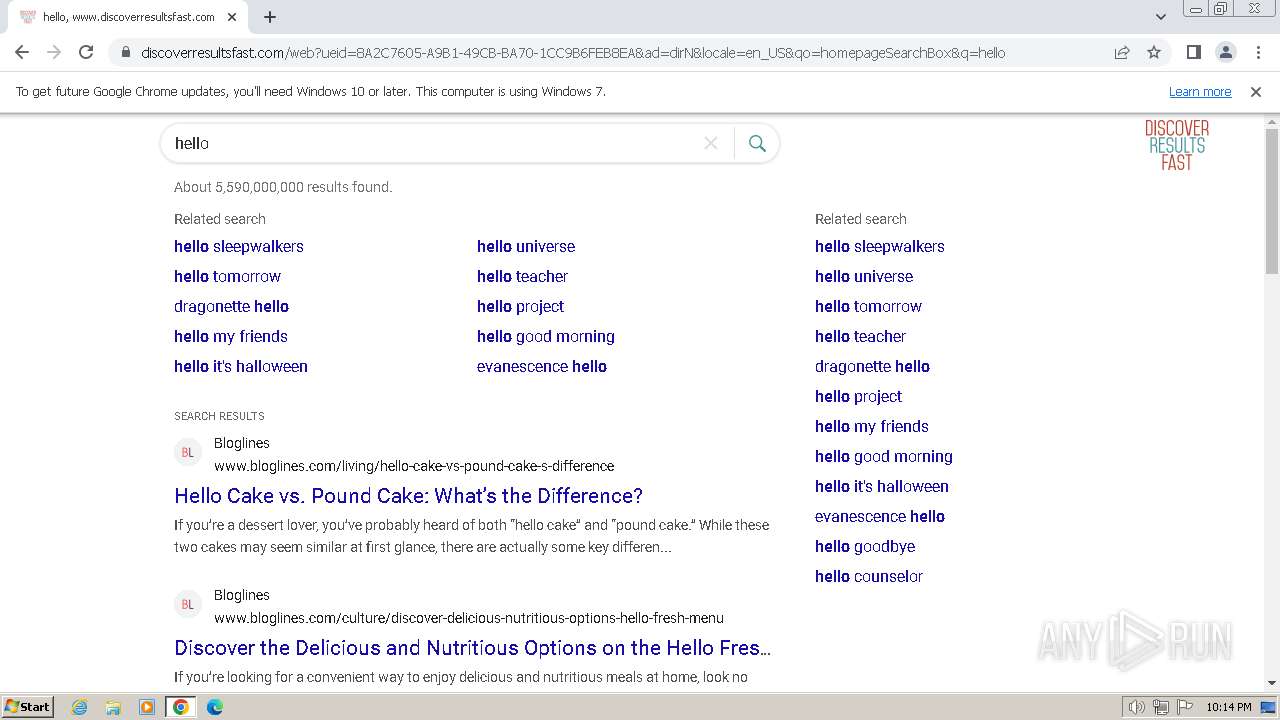Open the side panel icon

[x=1194, y=53]
